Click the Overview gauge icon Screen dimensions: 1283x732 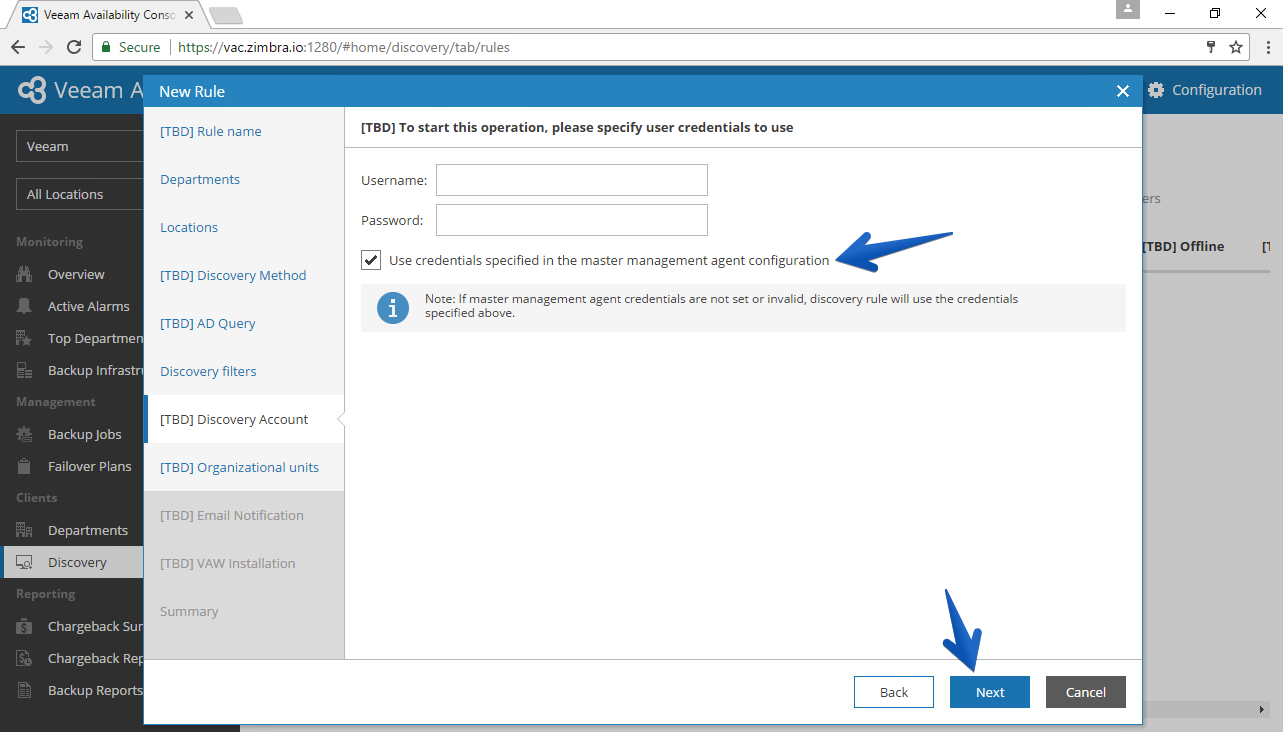(25, 275)
